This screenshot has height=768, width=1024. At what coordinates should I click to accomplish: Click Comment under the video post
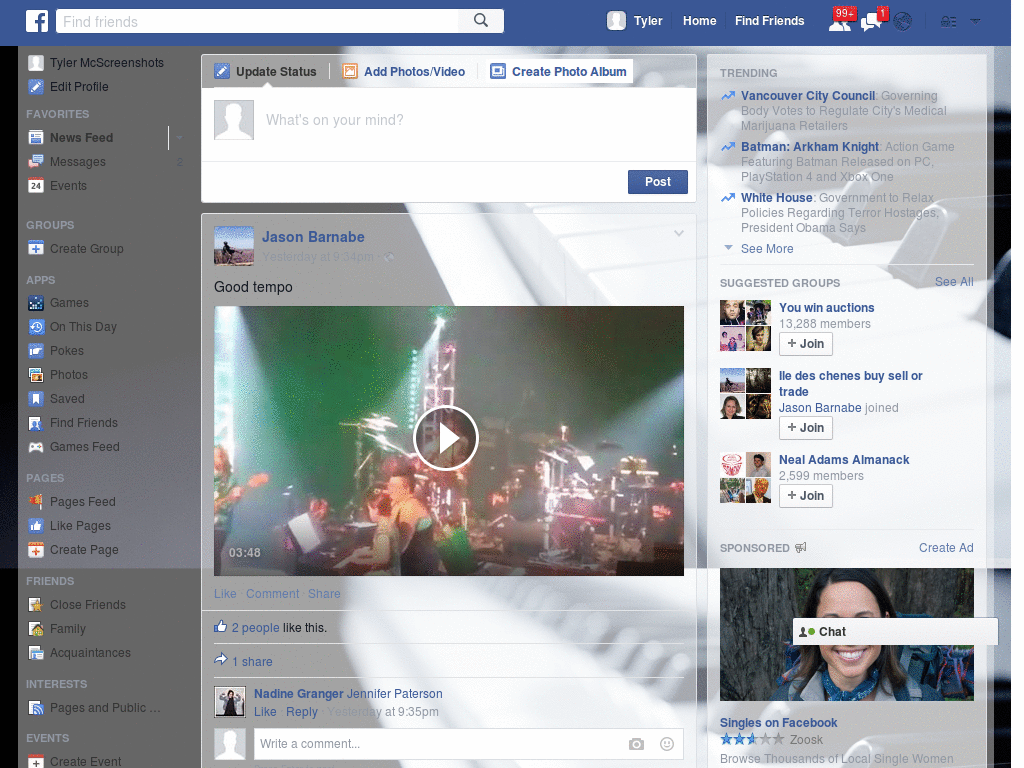tap(272, 594)
